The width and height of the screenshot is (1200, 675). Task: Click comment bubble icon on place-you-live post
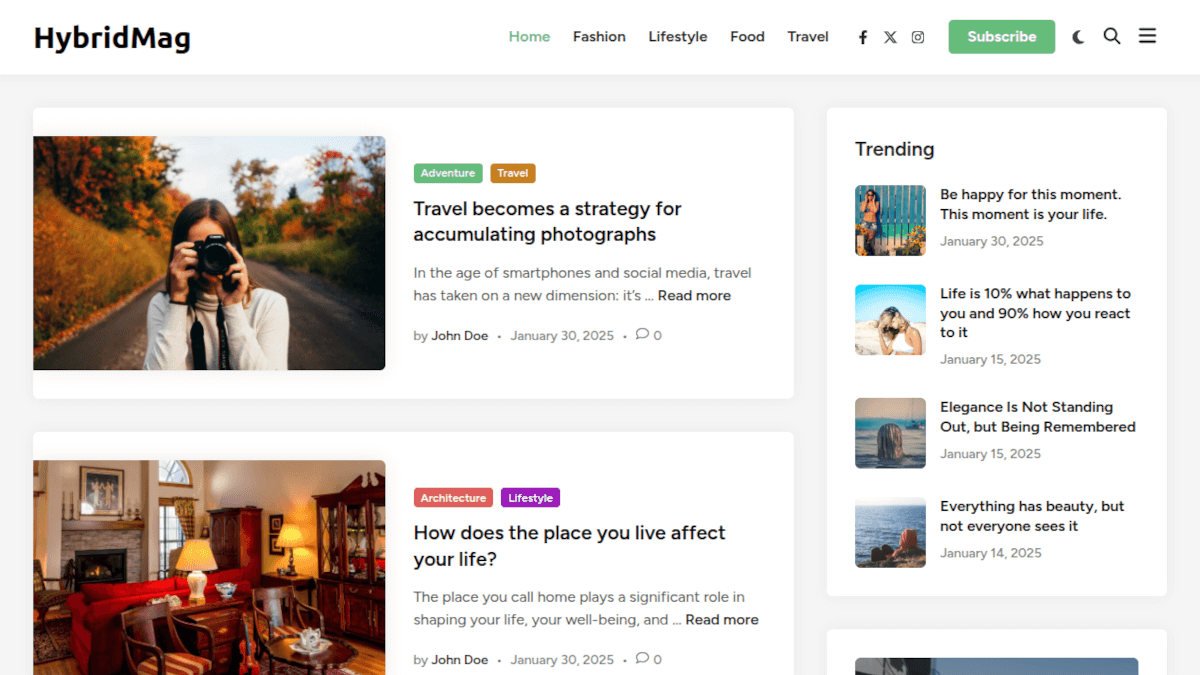[642, 658]
